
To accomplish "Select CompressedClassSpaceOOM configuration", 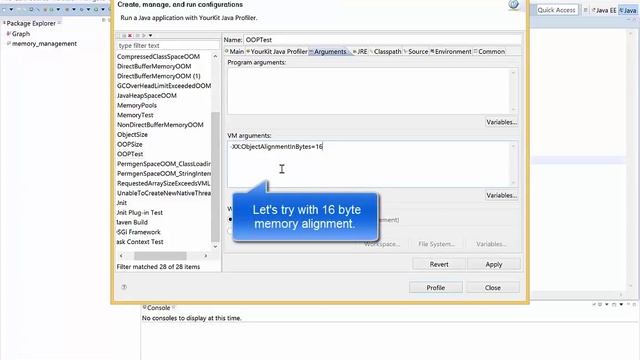I will 158,56.
